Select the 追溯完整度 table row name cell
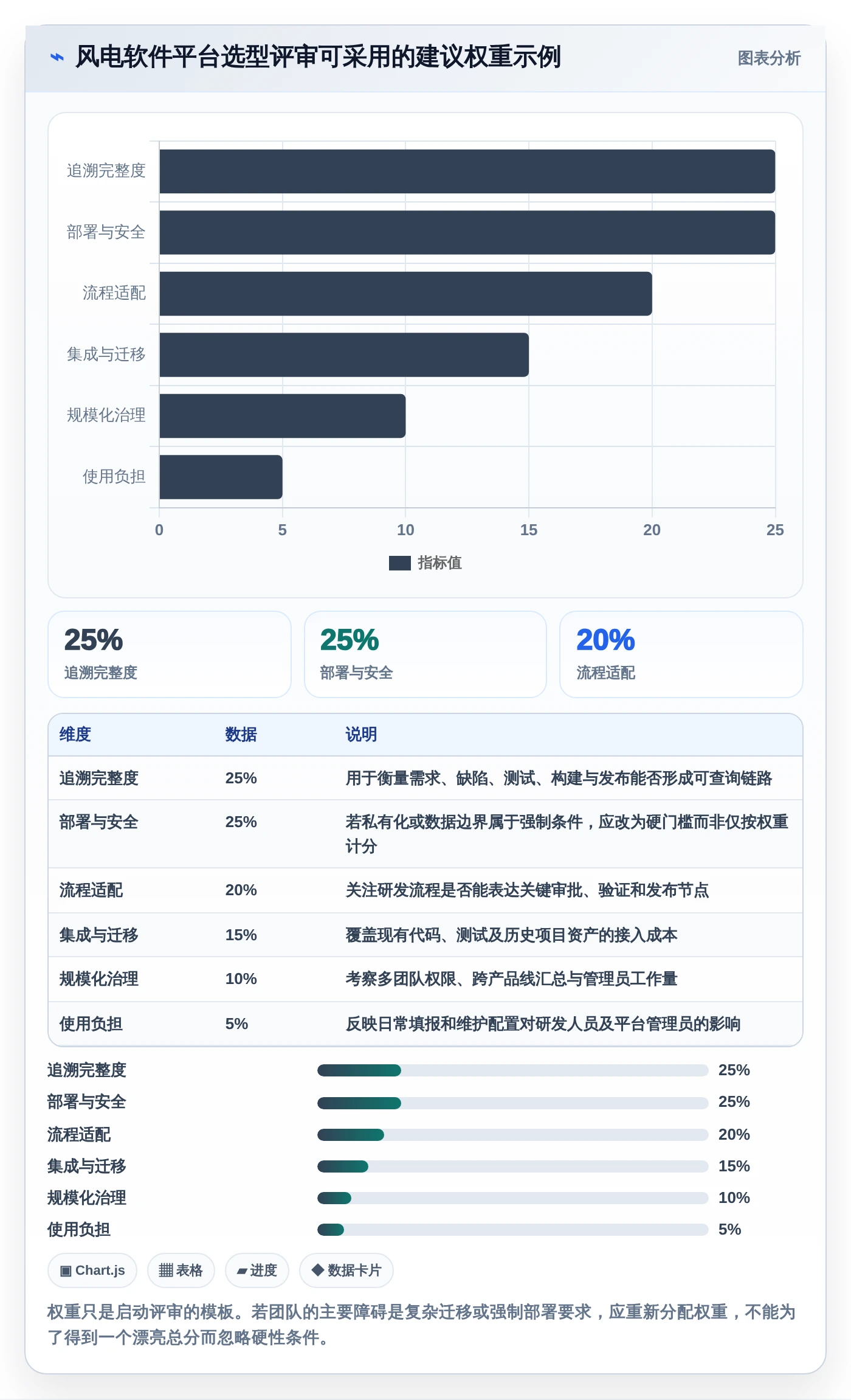 (x=99, y=778)
